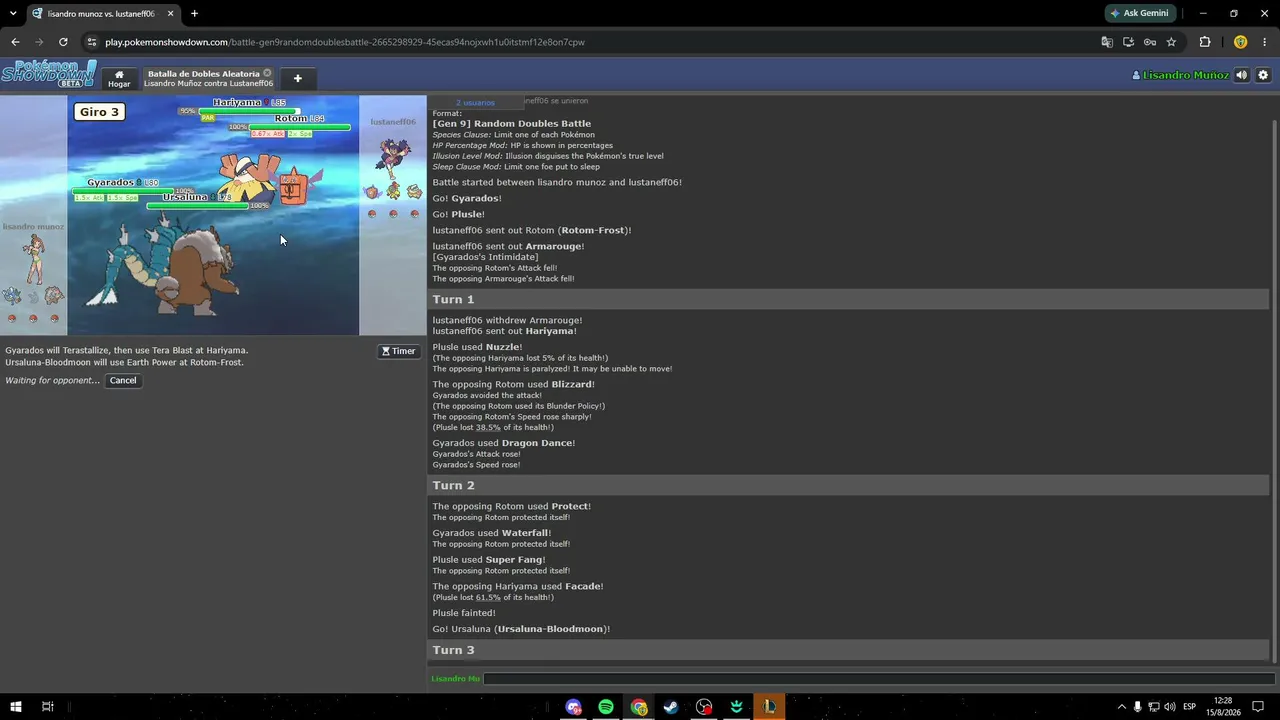Open the Windows Start menu
1280x720 pixels.
click(x=15, y=707)
